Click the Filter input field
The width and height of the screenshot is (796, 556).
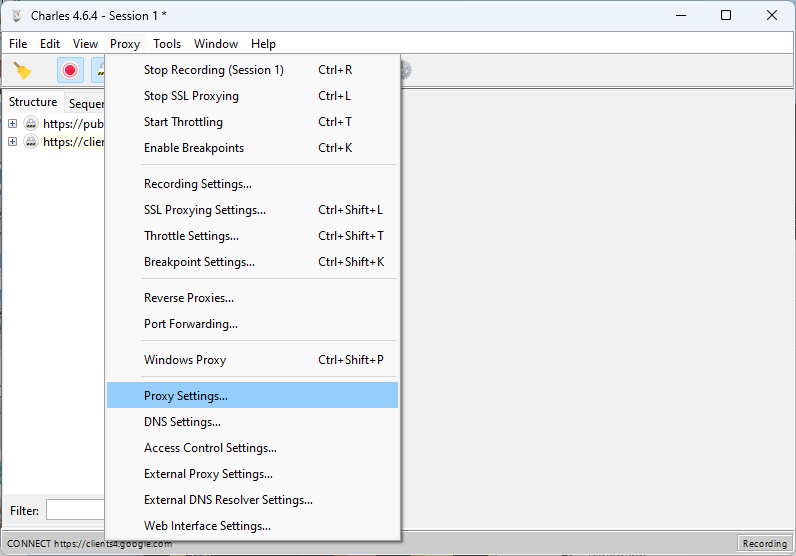click(x=75, y=510)
